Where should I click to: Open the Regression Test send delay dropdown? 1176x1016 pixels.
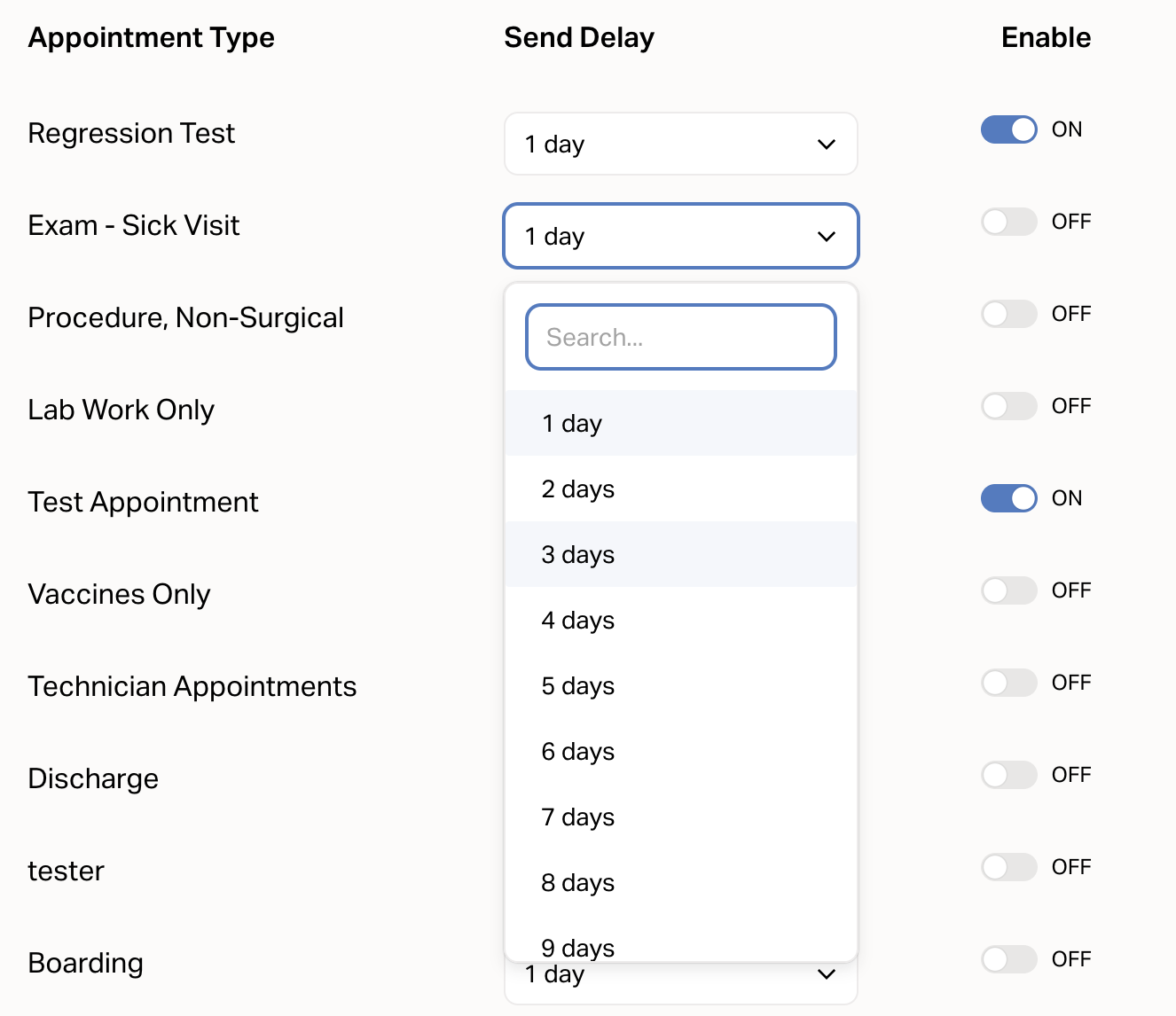tap(680, 144)
